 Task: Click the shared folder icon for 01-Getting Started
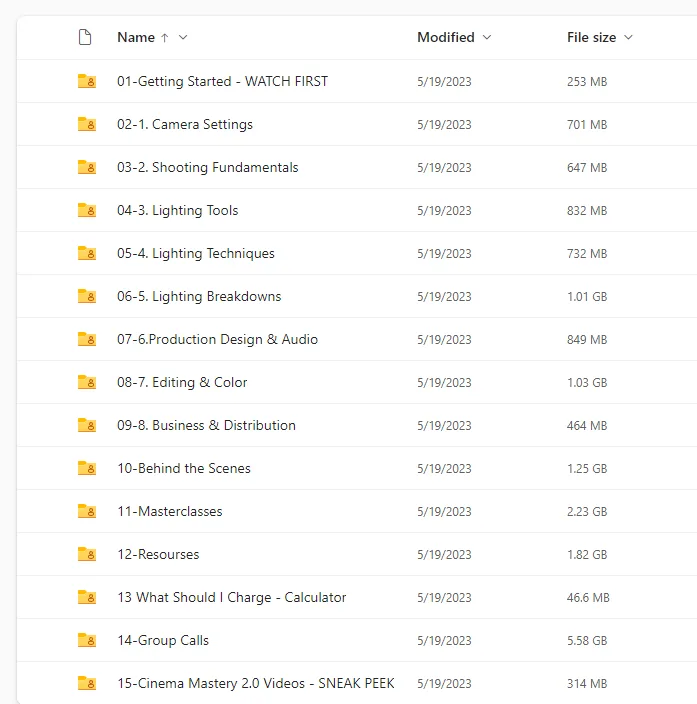click(87, 81)
